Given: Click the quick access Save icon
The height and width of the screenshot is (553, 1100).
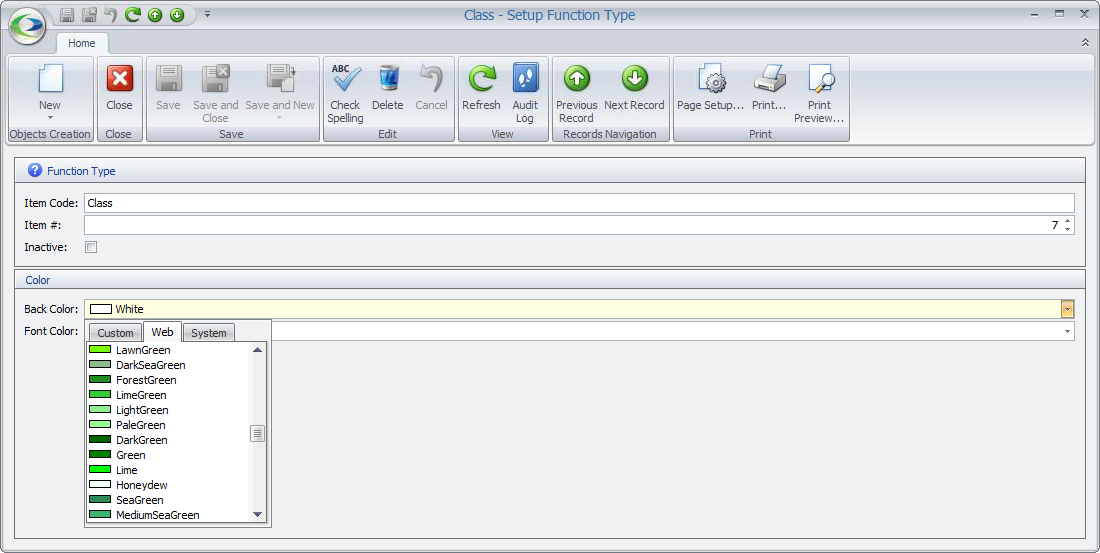Looking at the screenshot, I should pyautogui.click(x=67, y=15).
